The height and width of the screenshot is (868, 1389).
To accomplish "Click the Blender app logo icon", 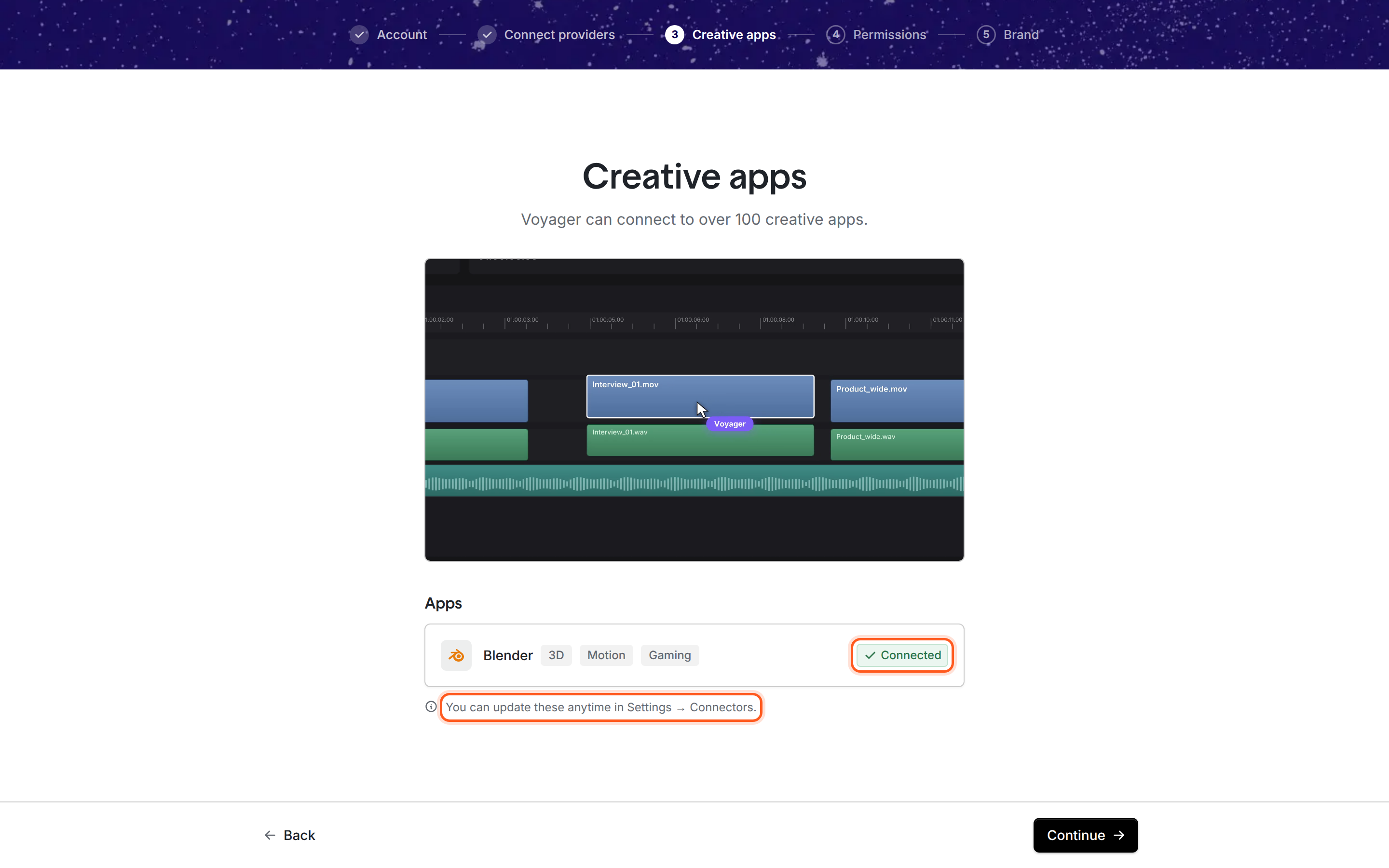I will tap(456, 655).
